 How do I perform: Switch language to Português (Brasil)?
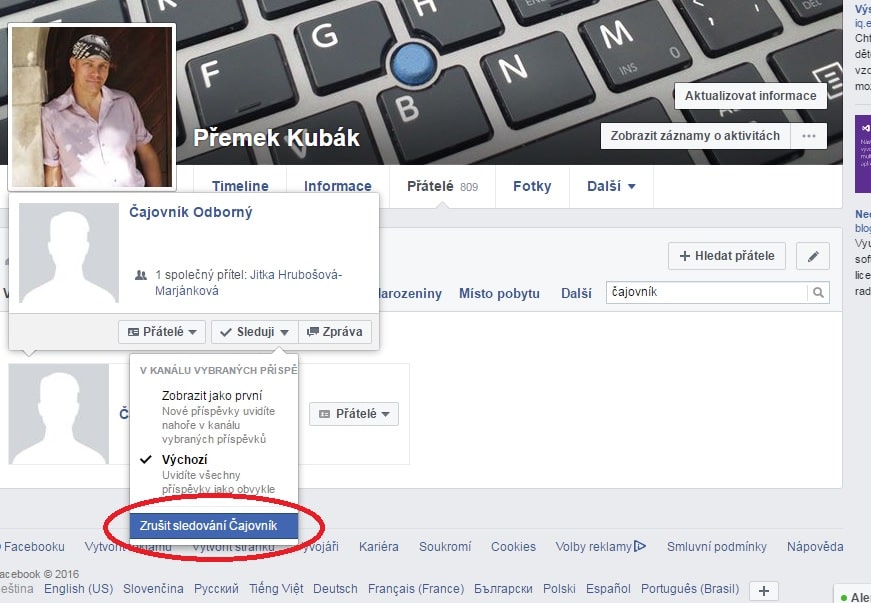pyautogui.click(x=690, y=589)
